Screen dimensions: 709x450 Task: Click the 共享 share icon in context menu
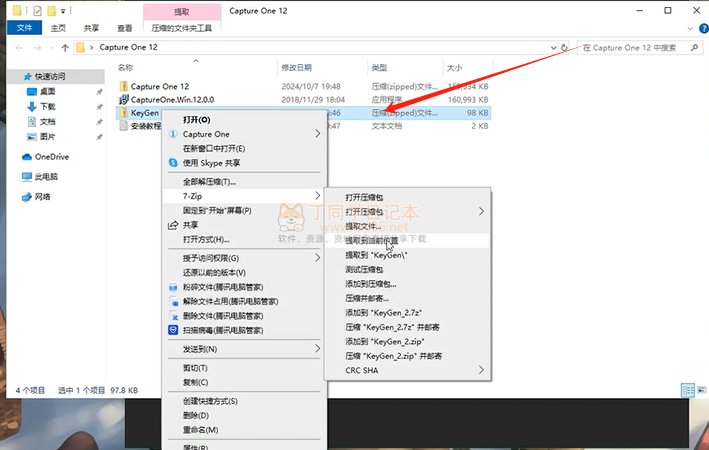pyautogui.click(x=173, y=225)
